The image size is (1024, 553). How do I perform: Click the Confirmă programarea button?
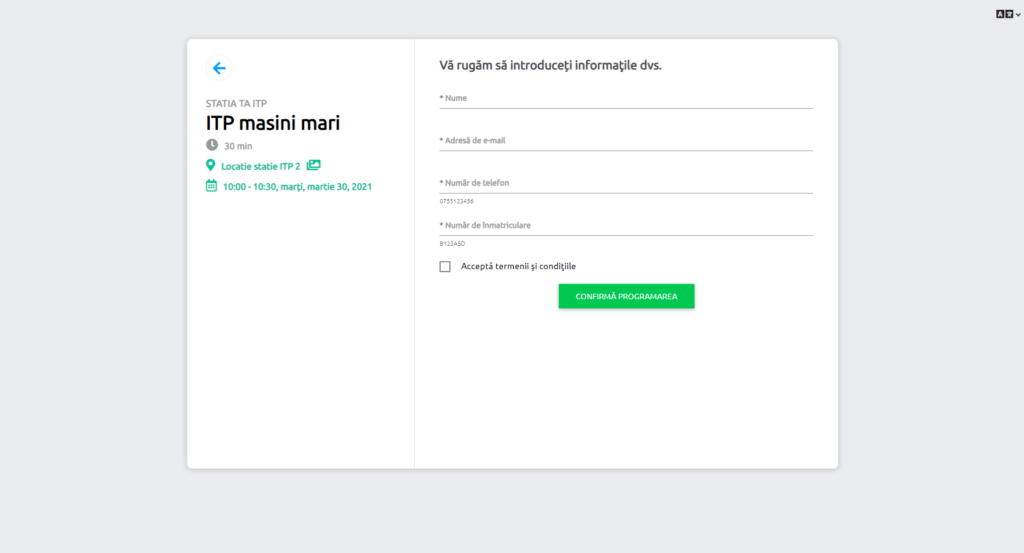coord(626,296)
